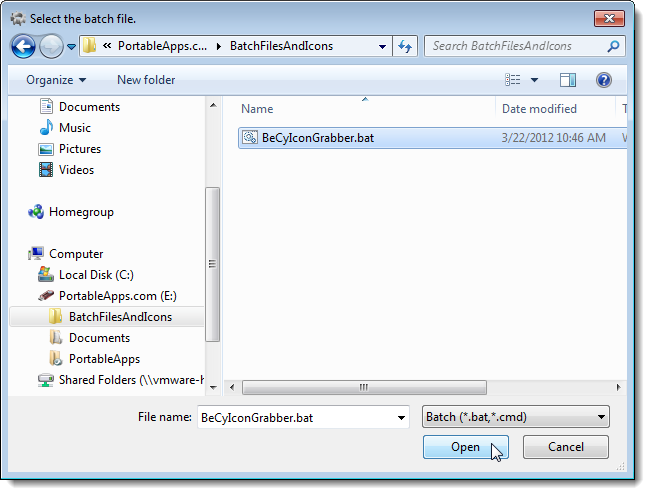
Task: Select Documents folder under PortableApps.com drive
Action: [x=90, y=338]
